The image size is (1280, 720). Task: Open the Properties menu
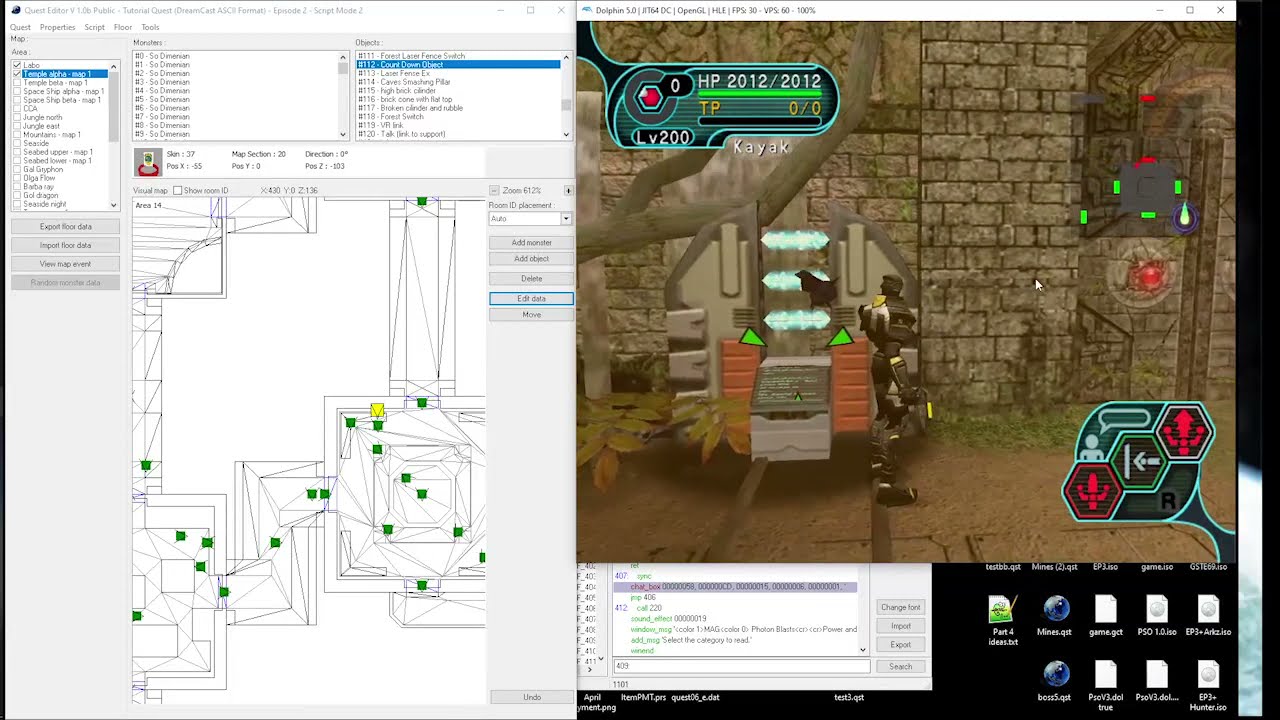point(57,27)
